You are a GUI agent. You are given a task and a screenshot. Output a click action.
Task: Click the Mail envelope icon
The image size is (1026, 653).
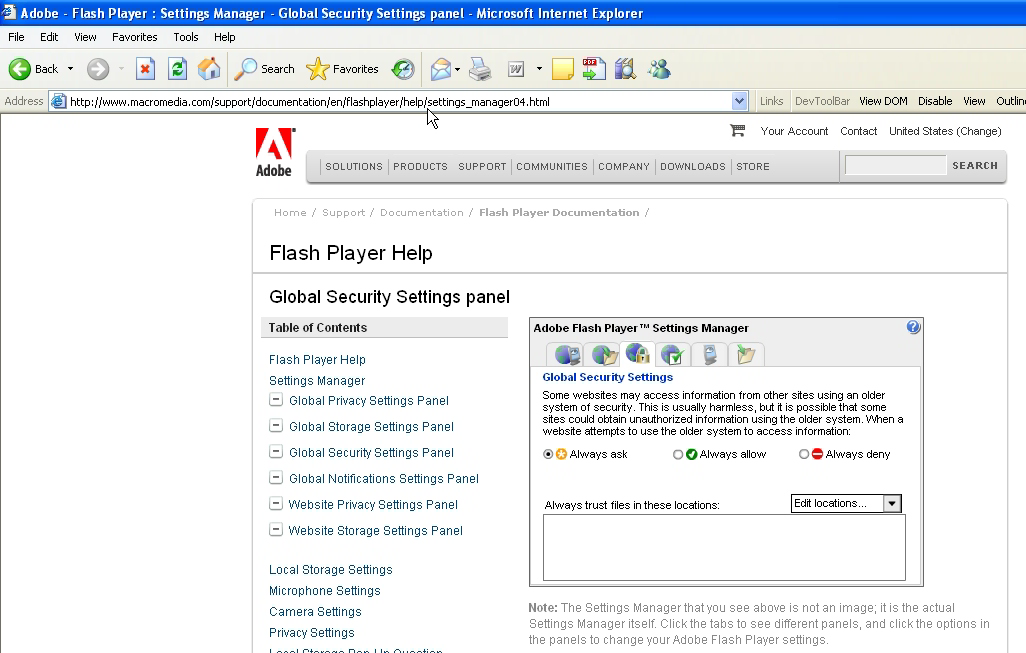[x=441, y=69]
